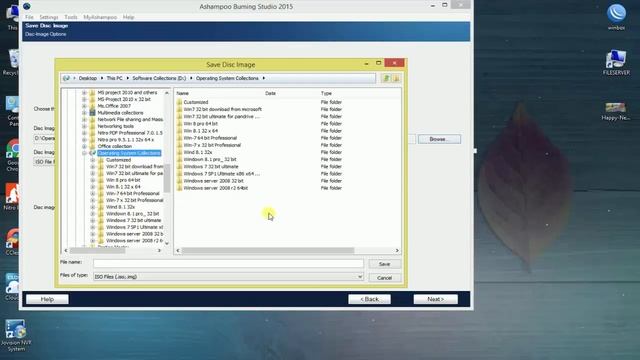Select MS-Project 2010 x 32 bit in tree
Image resolution: width=640 pixels, height=360 pixels.
point(124,99)
